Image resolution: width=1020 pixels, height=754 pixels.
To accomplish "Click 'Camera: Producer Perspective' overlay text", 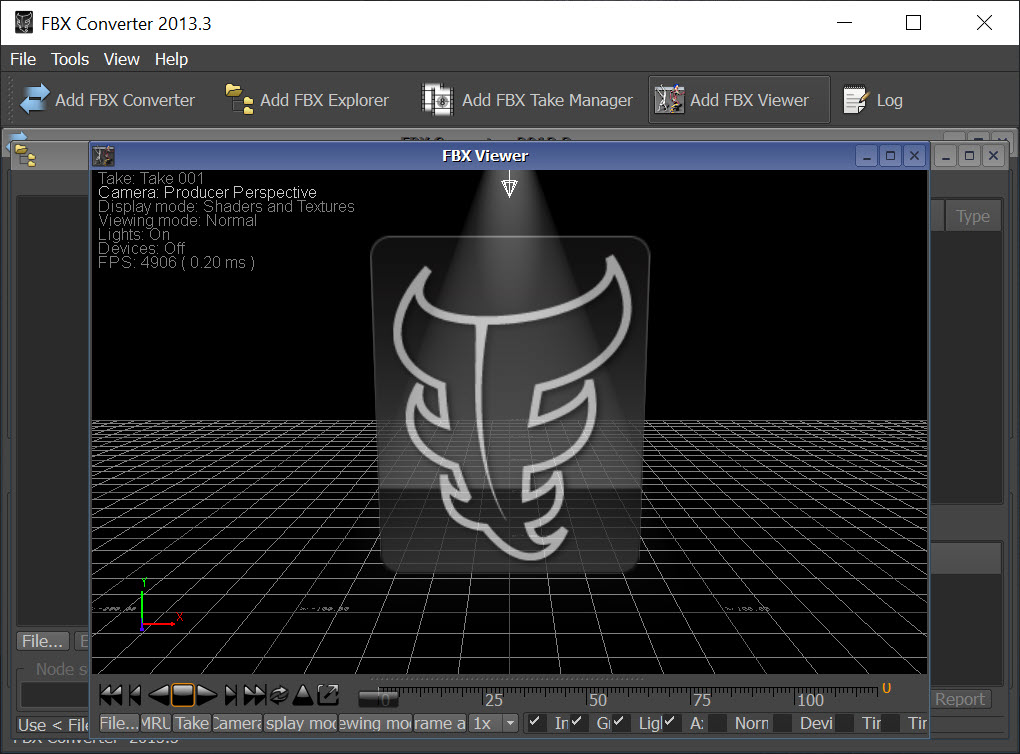I will [x=207, y=193].
